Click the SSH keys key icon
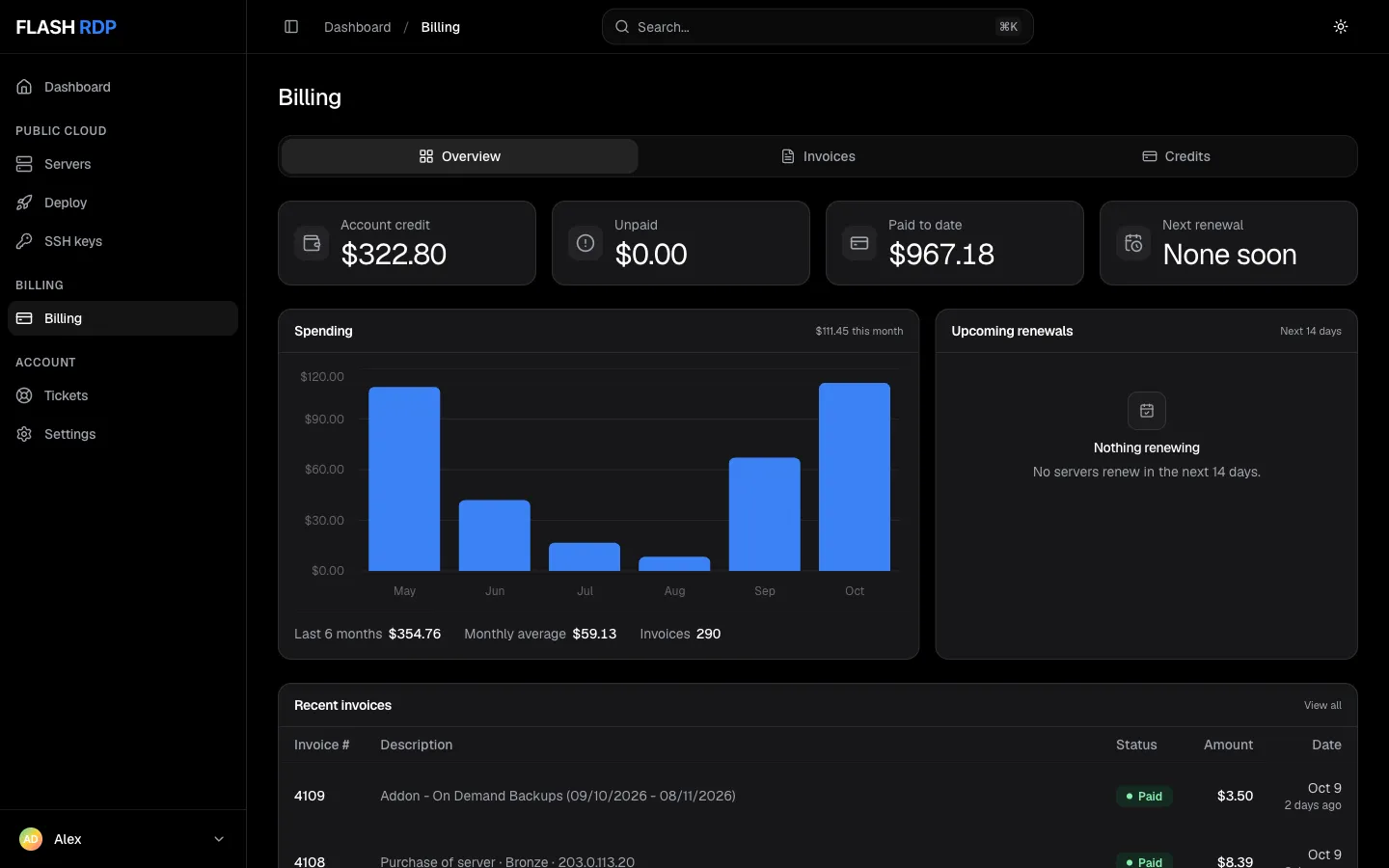This screenshot has height=868, width=1389. pyautogui.click(x=24, y=241)
